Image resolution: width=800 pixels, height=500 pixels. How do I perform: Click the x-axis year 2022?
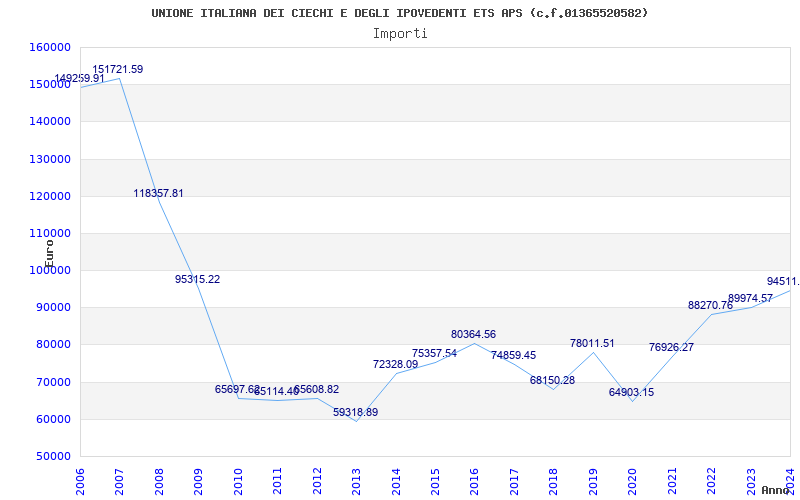(x=711, y=481)
